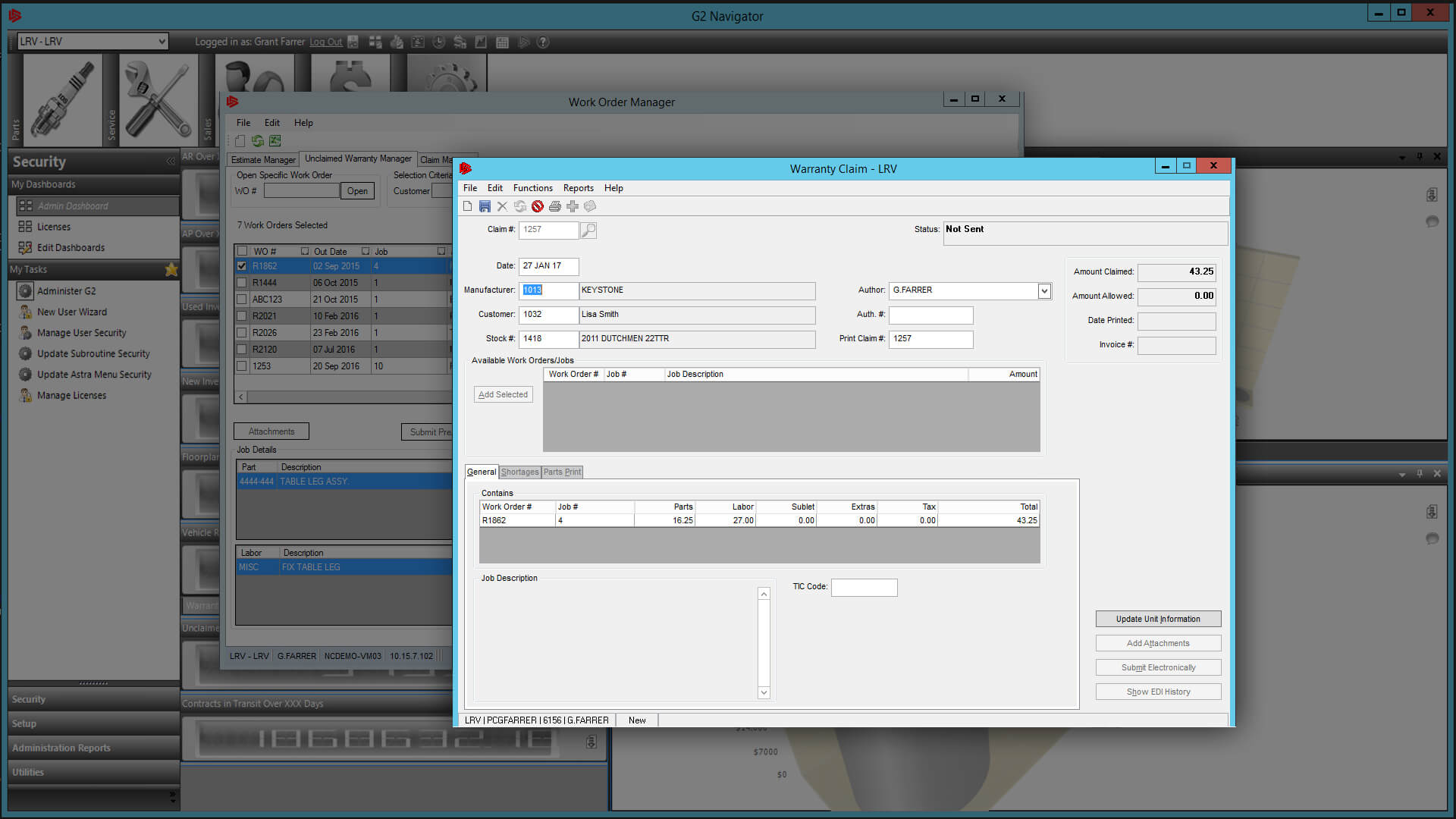Click the Add Selected button
Screen dimensions: 1456x819
pyautogui.click(x=504, y=395)
